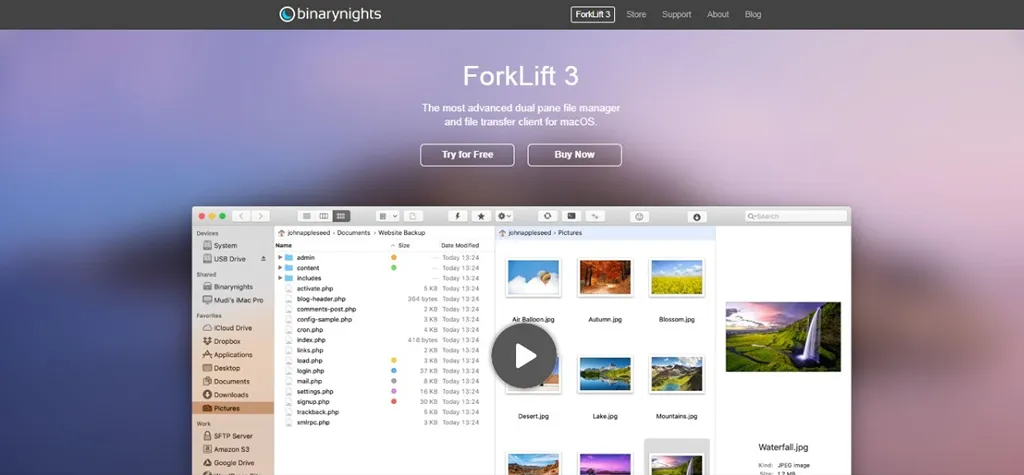The height and width of the screenshot is (475, 1024).
Task: Open the About page
Action: pos(717,14)
